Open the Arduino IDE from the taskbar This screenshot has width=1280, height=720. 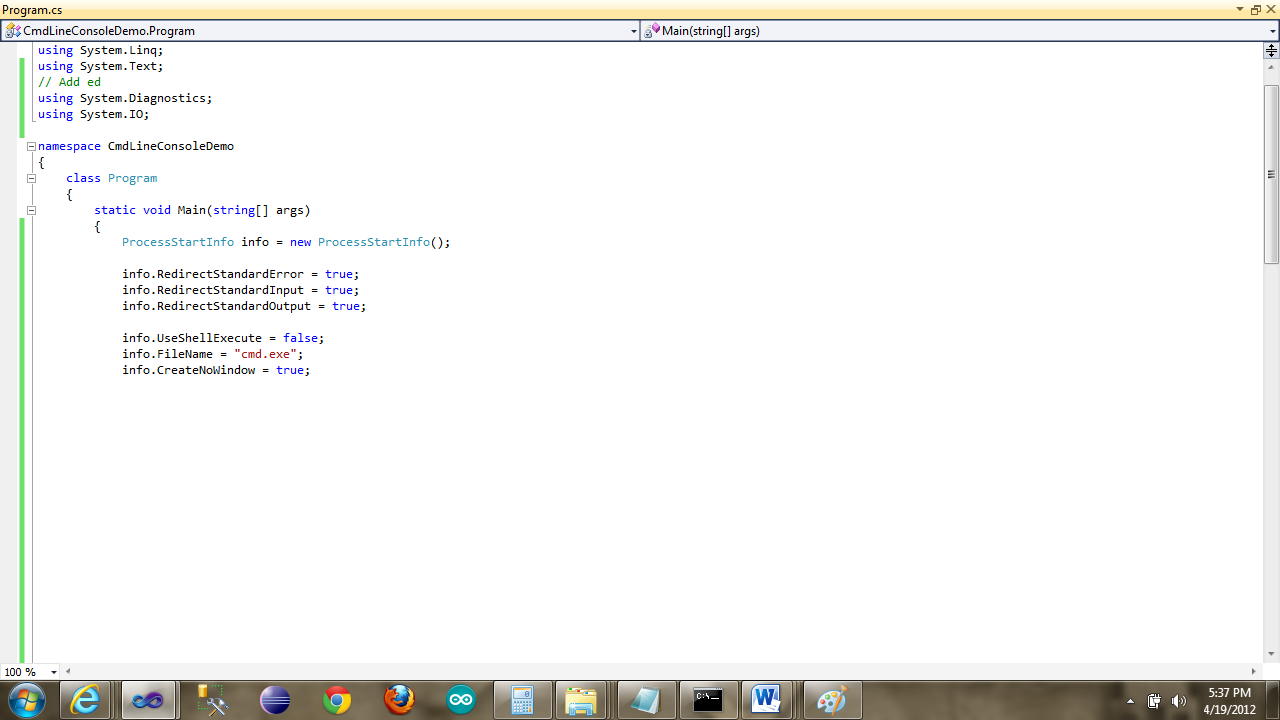click(460, 700)
